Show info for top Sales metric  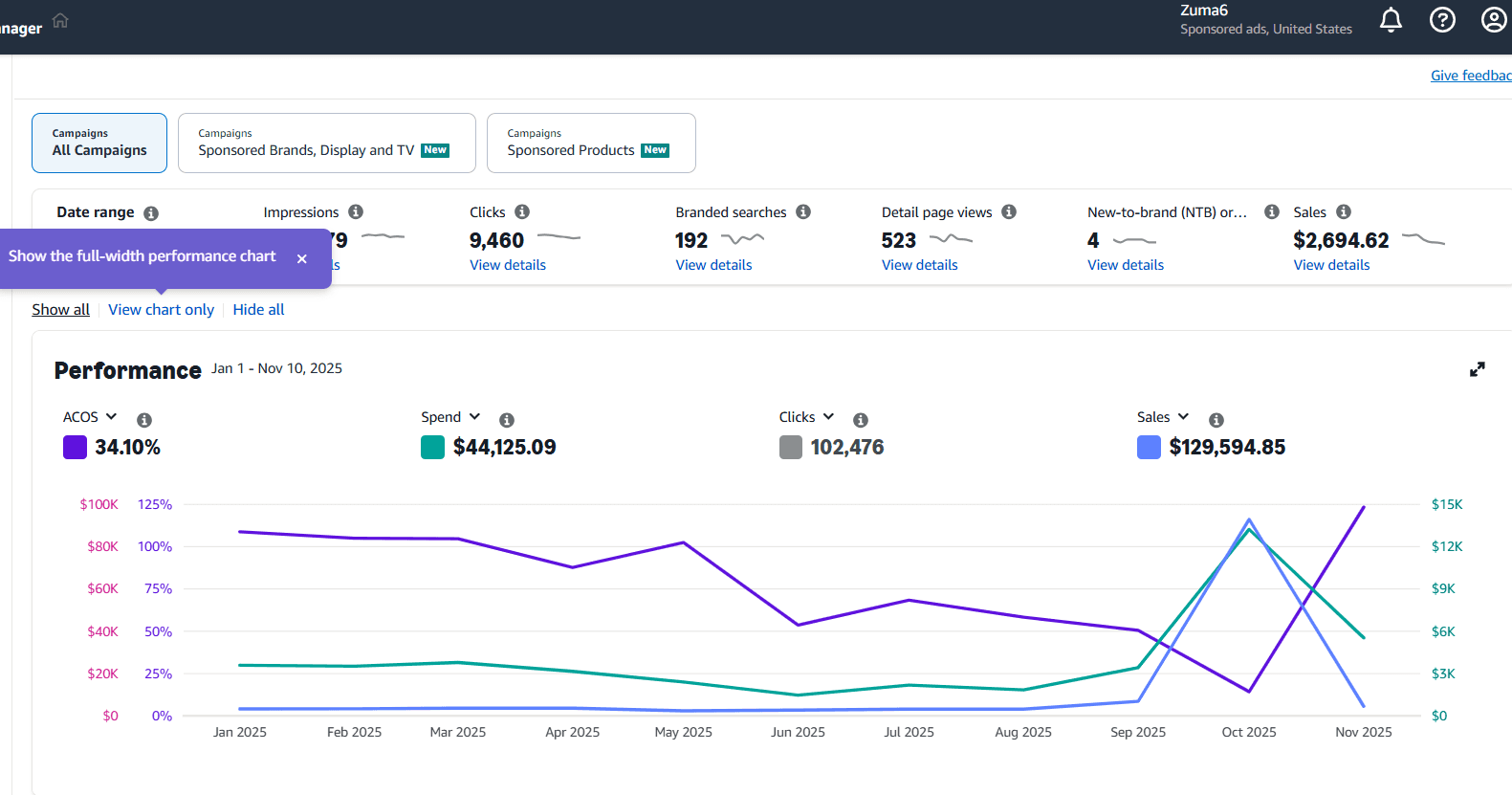1344,211
